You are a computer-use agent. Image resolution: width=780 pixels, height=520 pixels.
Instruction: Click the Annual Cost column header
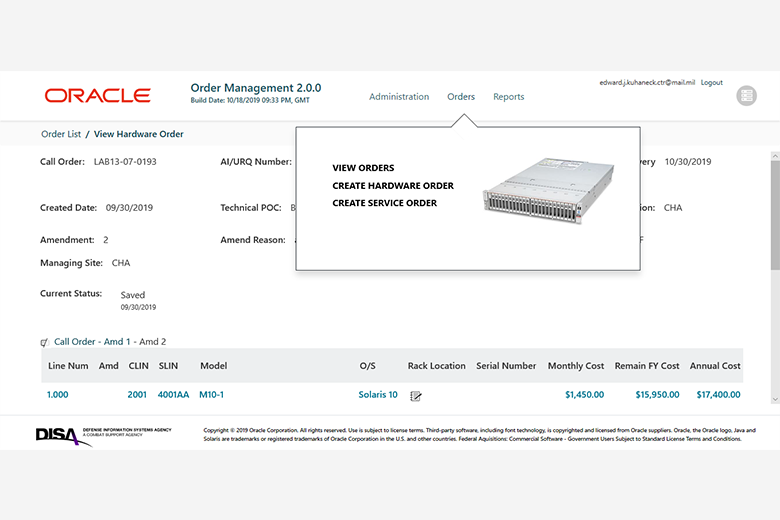pos(715,366)
